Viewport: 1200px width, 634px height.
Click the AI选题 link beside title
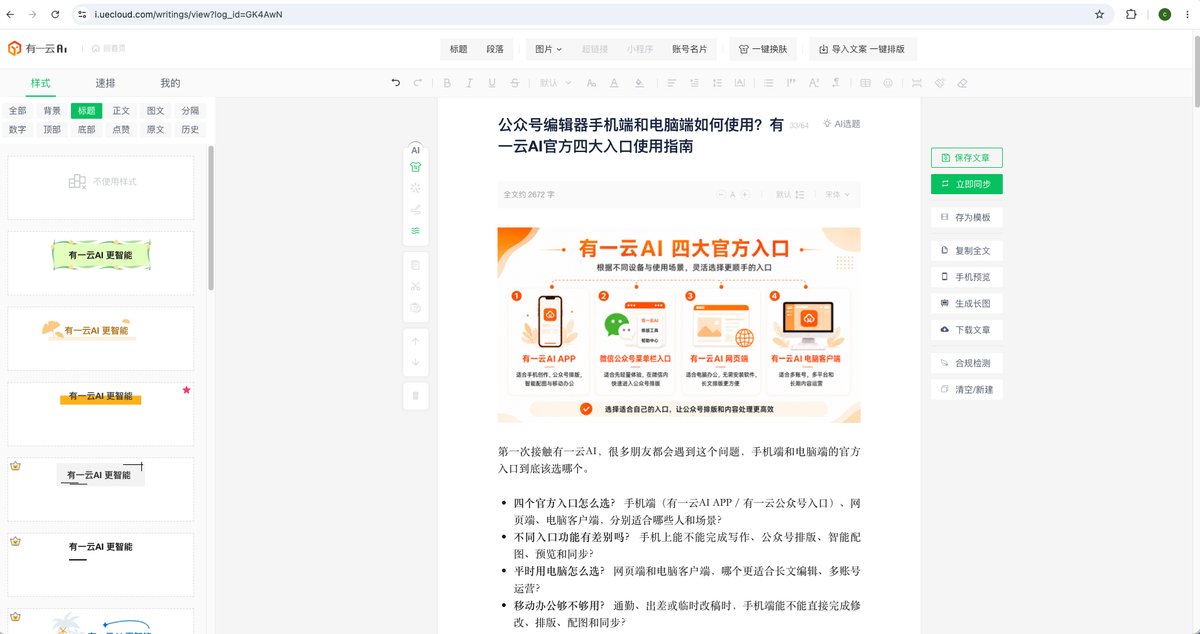pos(841,124)
